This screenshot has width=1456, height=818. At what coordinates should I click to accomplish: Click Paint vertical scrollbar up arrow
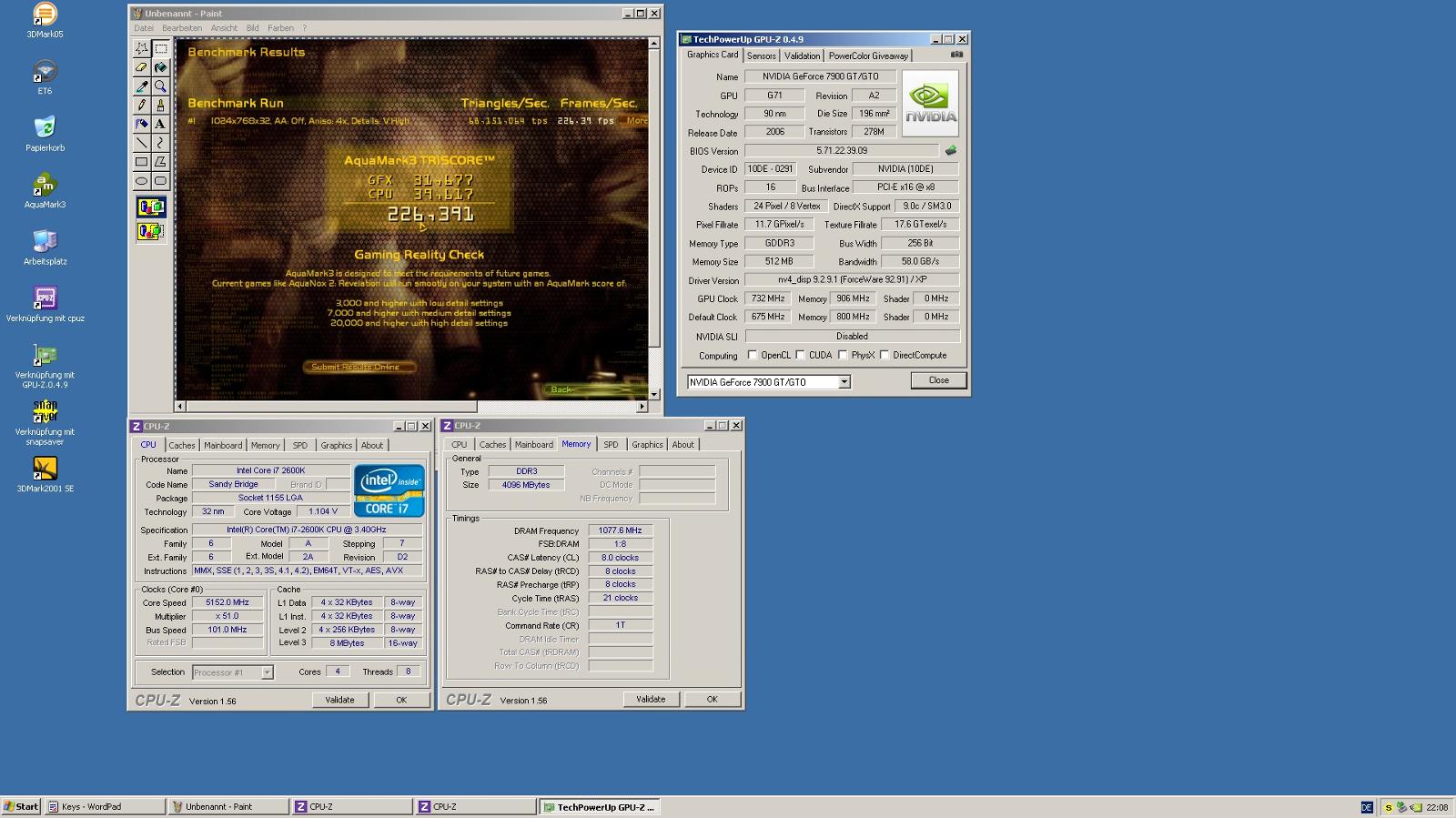click(x=654, y=43)
